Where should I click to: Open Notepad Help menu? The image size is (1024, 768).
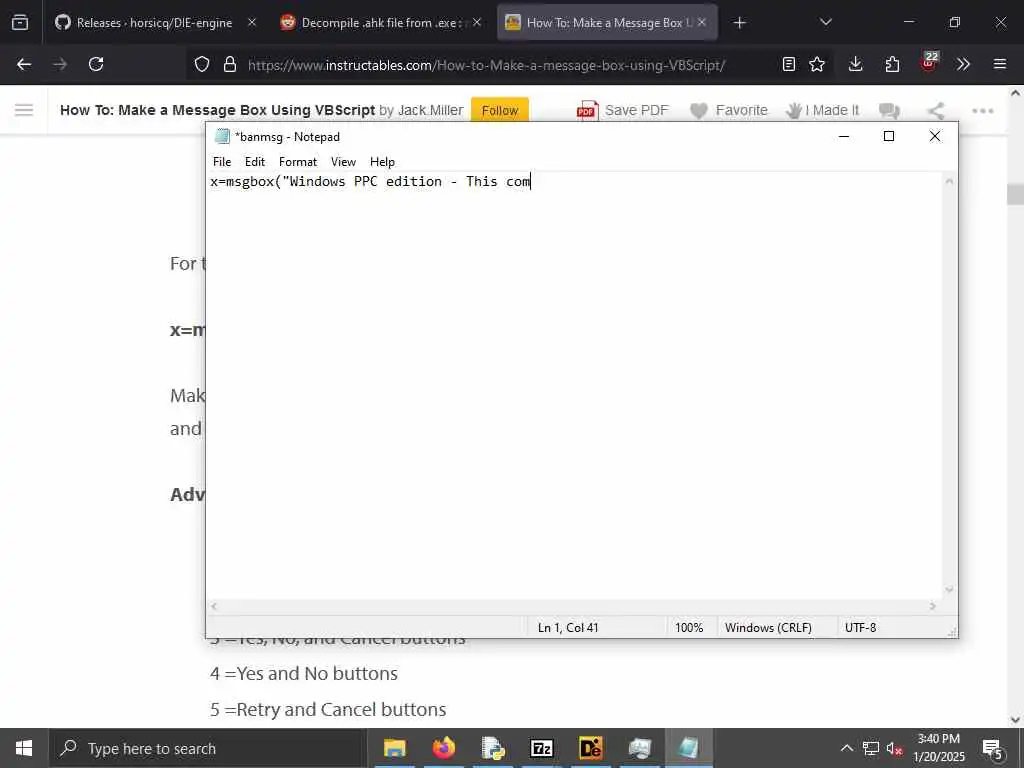click(x=382, y=162)
